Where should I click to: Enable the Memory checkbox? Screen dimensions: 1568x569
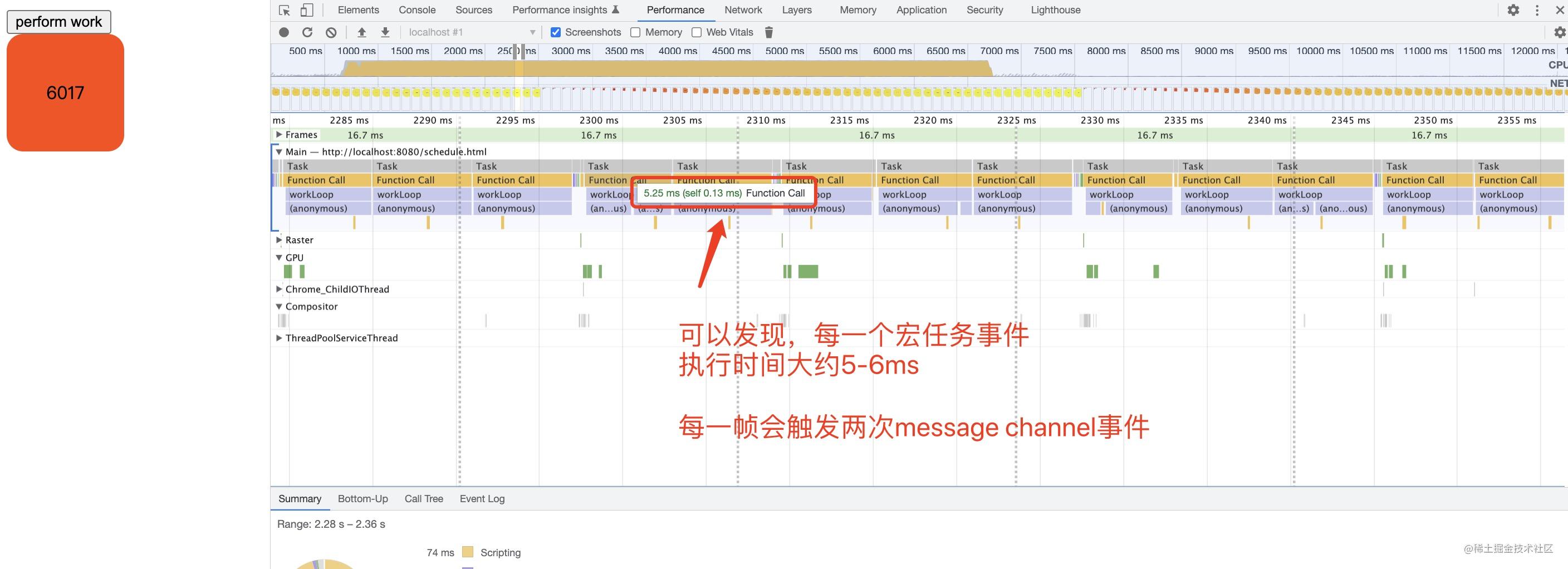coord(635,32)
